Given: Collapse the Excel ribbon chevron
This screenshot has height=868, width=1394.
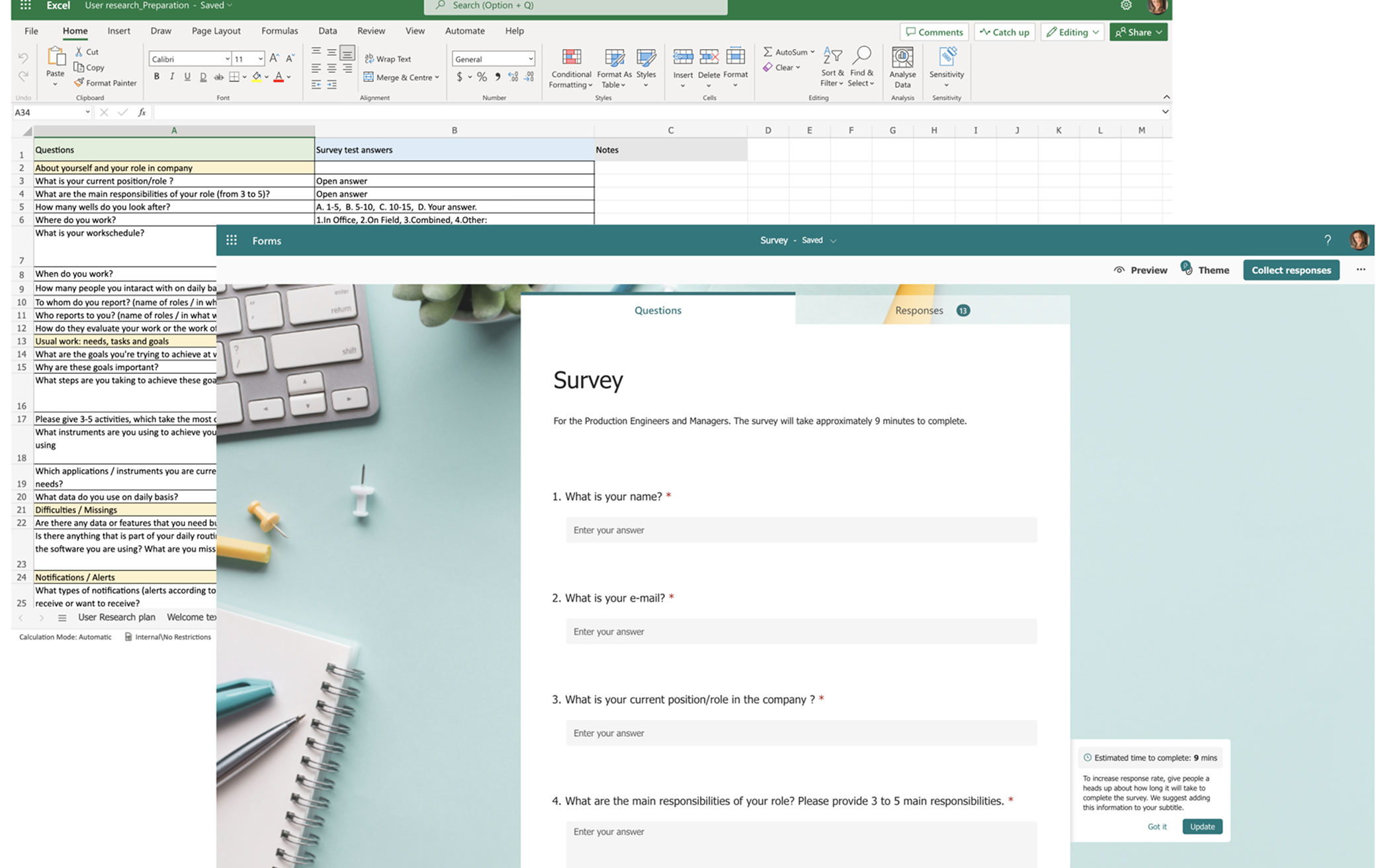Looking at the screenshot, I should (1166, 97).
